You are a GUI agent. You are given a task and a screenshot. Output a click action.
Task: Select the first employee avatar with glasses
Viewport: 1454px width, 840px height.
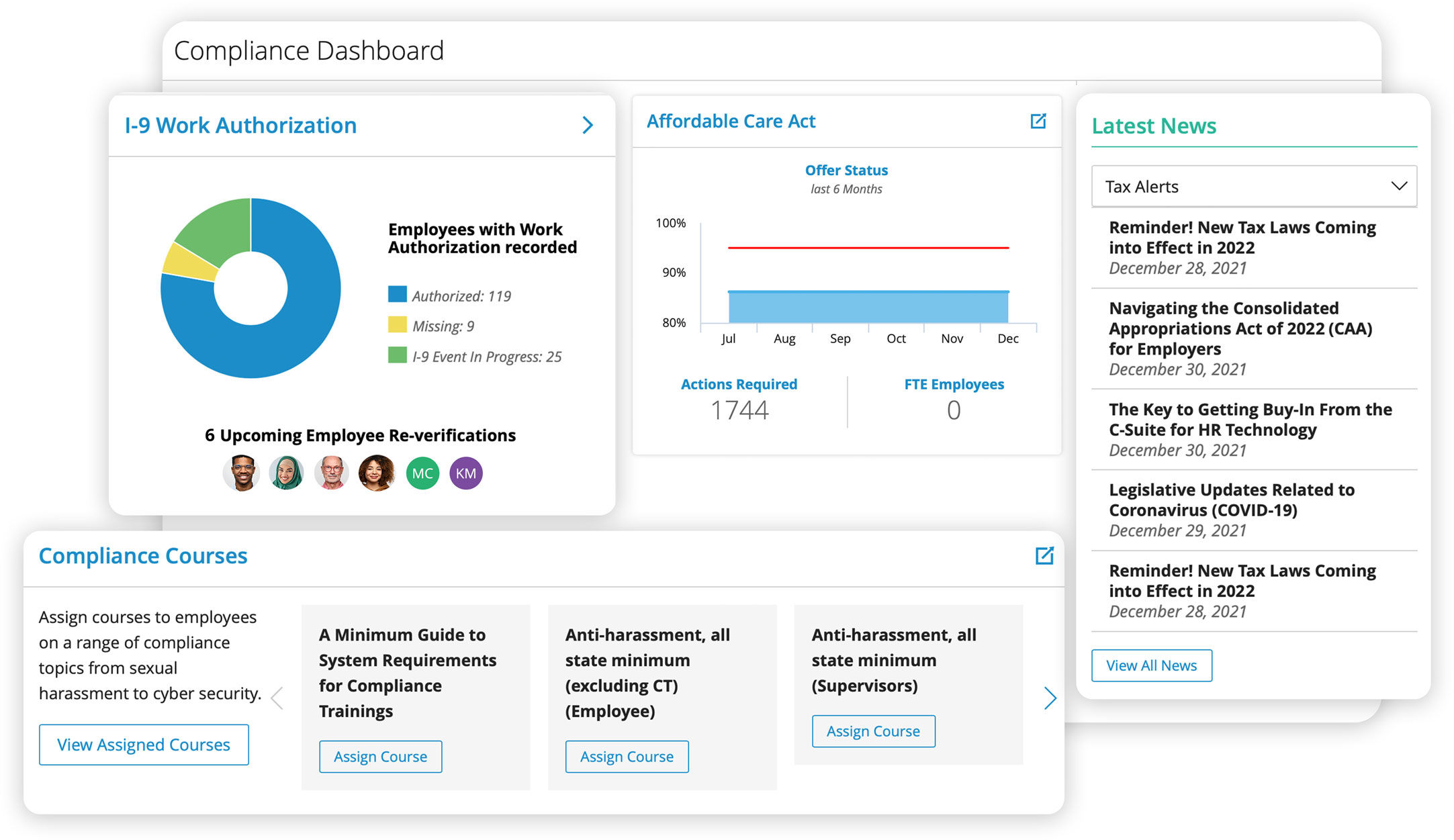click(x=242, y=473)
